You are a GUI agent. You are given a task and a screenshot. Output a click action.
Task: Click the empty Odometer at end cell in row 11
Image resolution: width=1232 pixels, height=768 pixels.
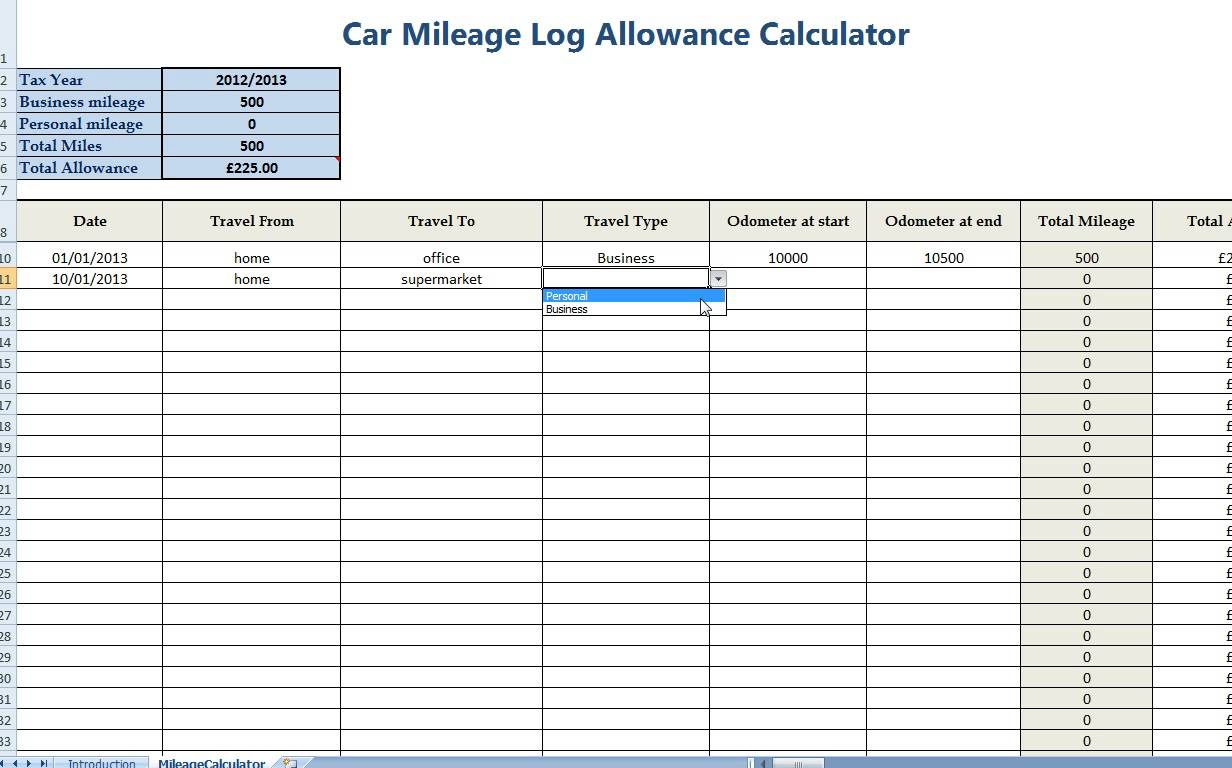pos(943,279)
